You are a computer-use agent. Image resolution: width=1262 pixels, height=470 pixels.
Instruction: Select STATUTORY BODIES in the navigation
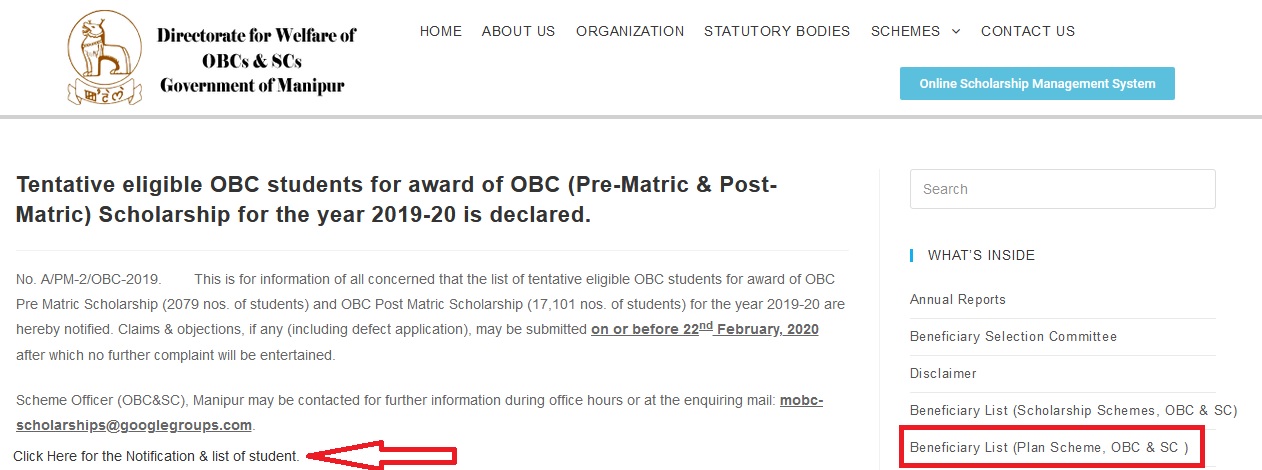pyautogui.click(x=777, y=31)
